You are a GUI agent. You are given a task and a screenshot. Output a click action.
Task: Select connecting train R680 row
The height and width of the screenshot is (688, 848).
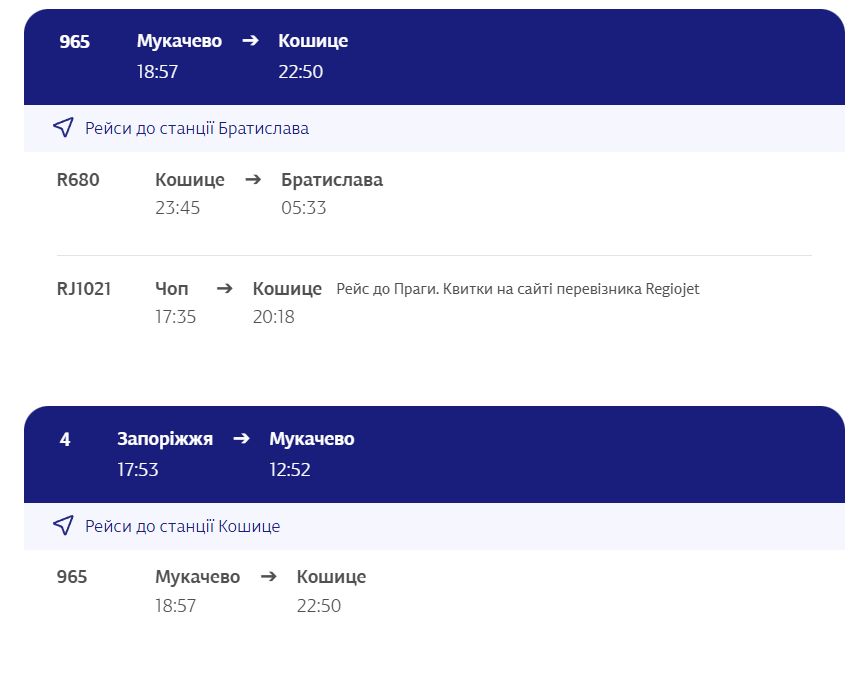(78, 180)
